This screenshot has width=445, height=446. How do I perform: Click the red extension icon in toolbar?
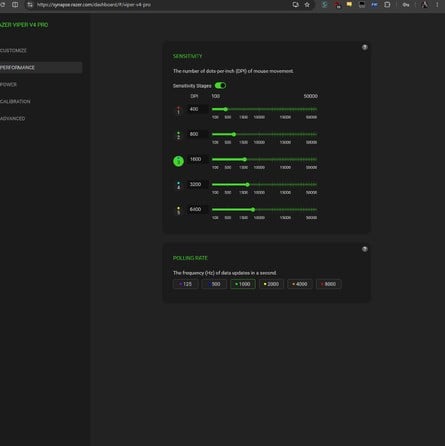point(337,5)
